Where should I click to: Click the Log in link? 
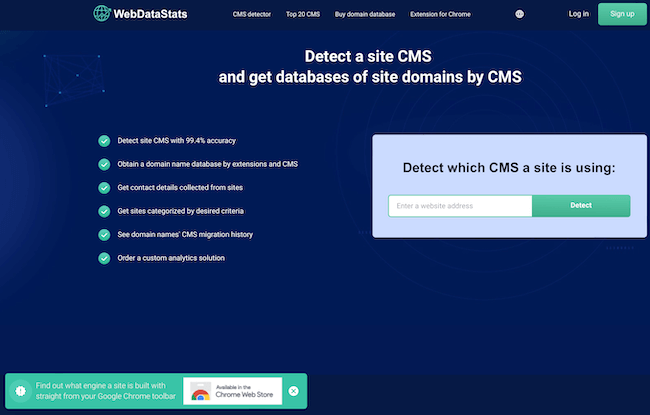pos(579,14)
